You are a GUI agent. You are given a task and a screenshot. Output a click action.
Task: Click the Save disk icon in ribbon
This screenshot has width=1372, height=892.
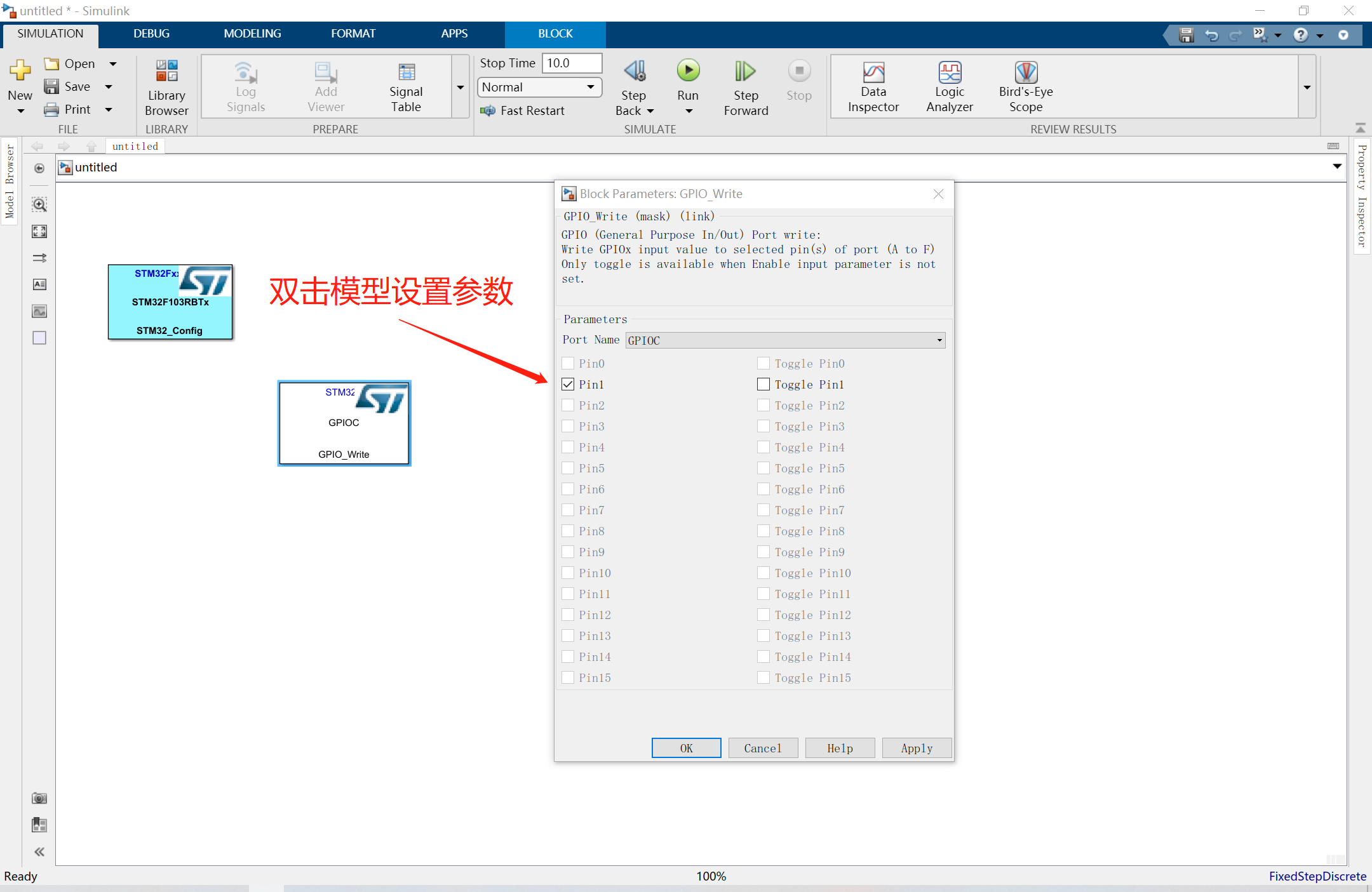tap(51, 86)
